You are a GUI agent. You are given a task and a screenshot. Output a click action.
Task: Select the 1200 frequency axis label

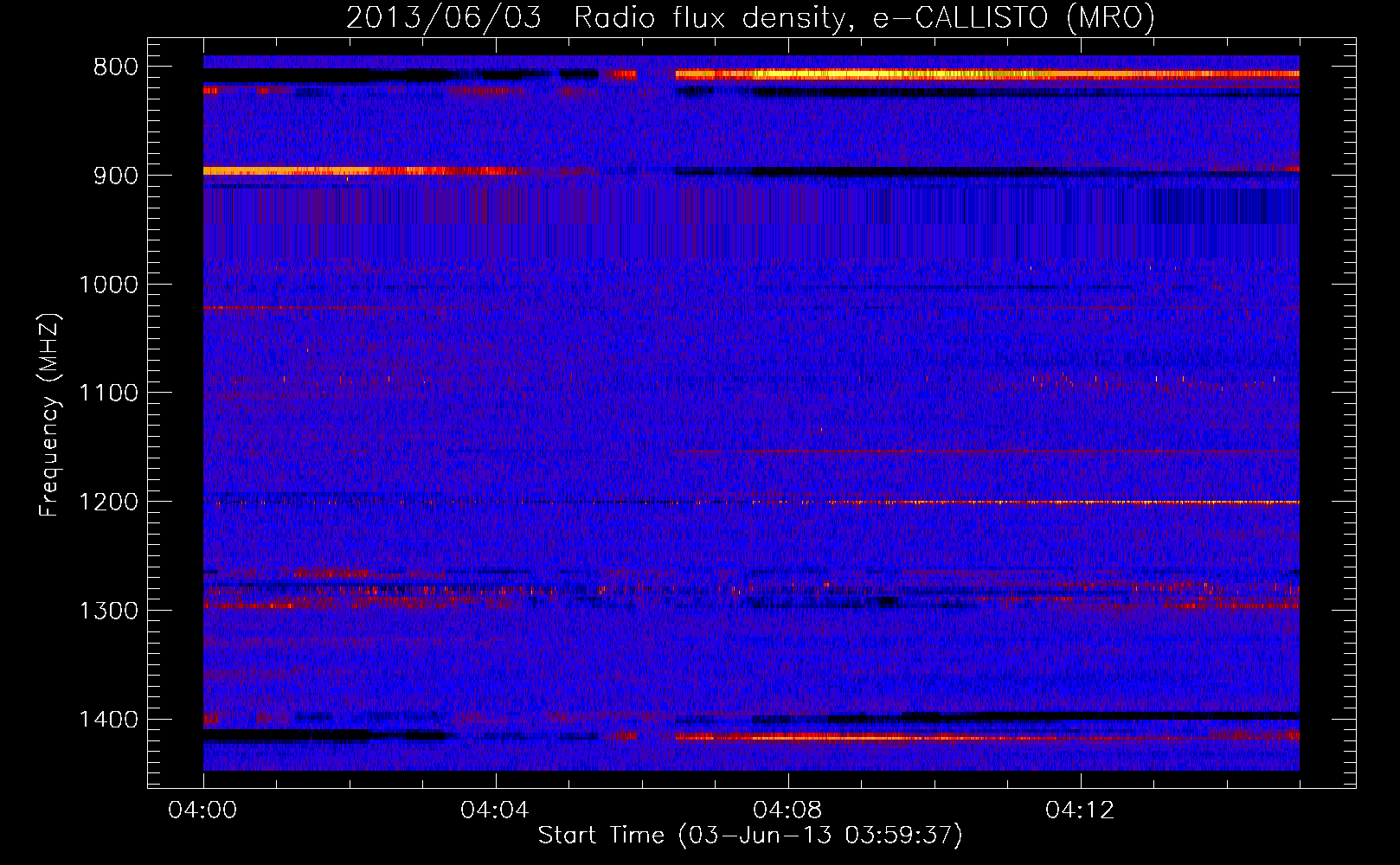coord(108,503)
